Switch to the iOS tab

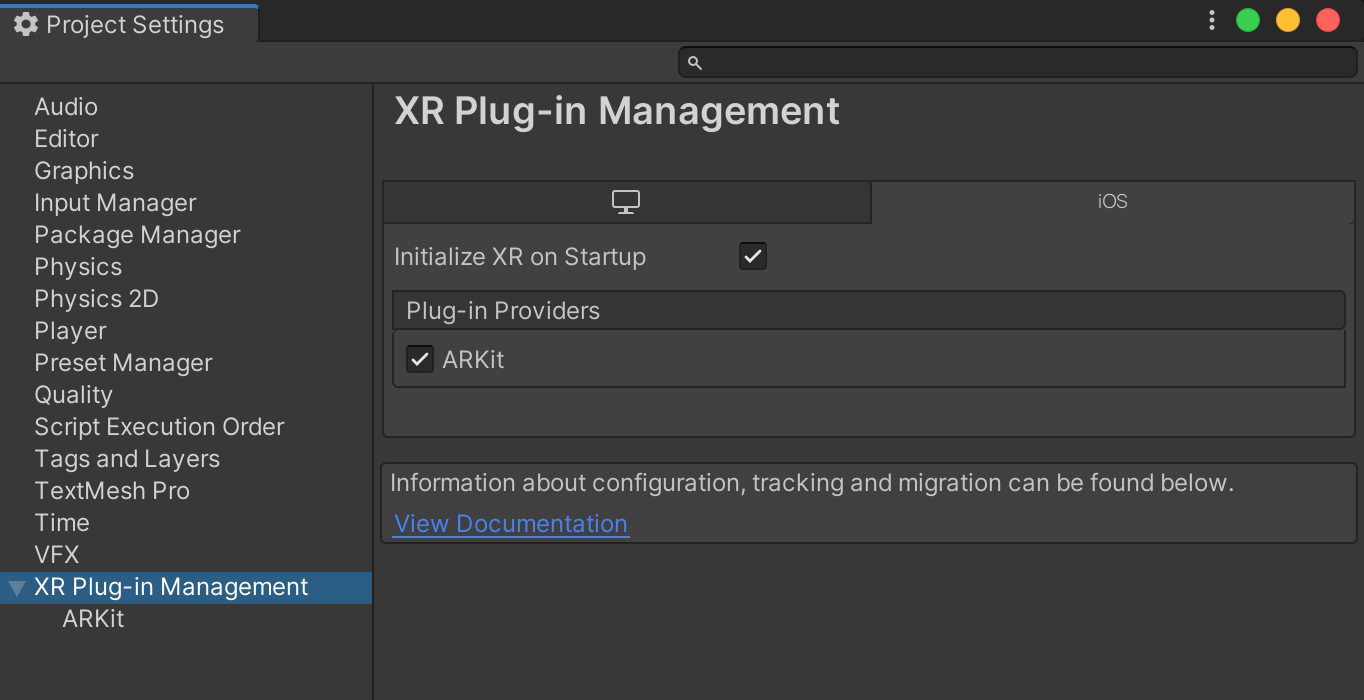coord(1114,201)
